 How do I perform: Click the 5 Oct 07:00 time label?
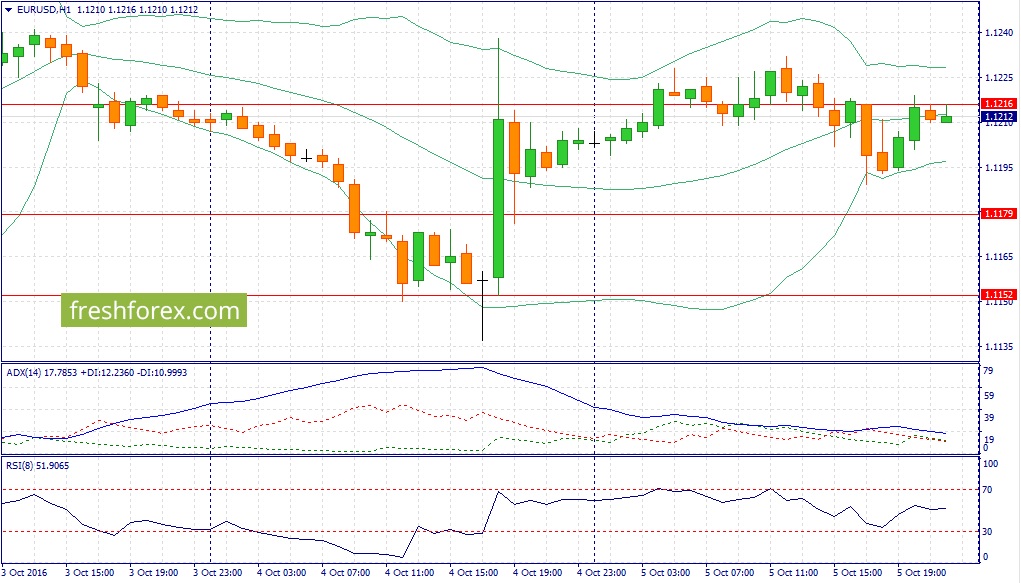coord(729,573)
